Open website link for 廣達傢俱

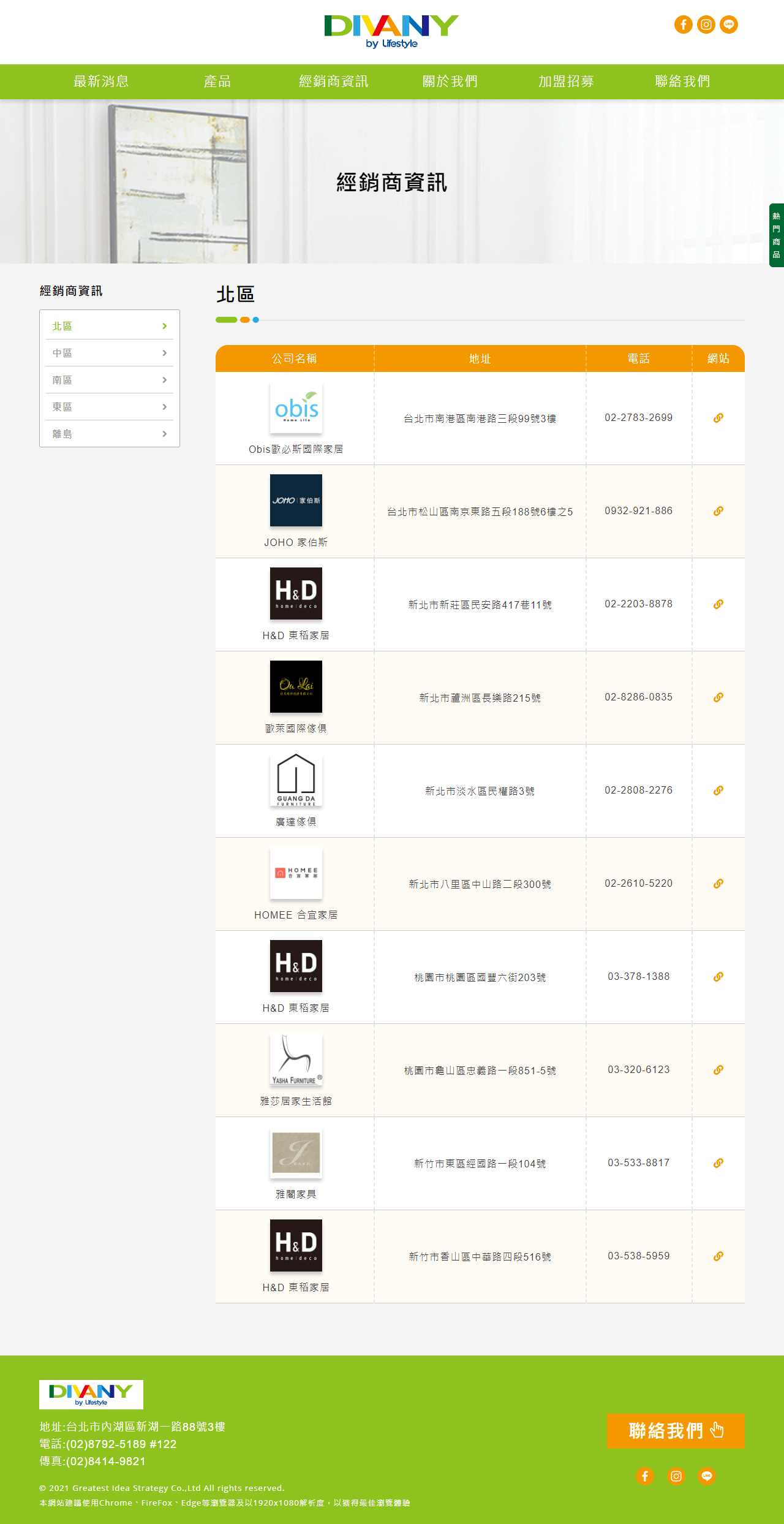click(718, 790)
